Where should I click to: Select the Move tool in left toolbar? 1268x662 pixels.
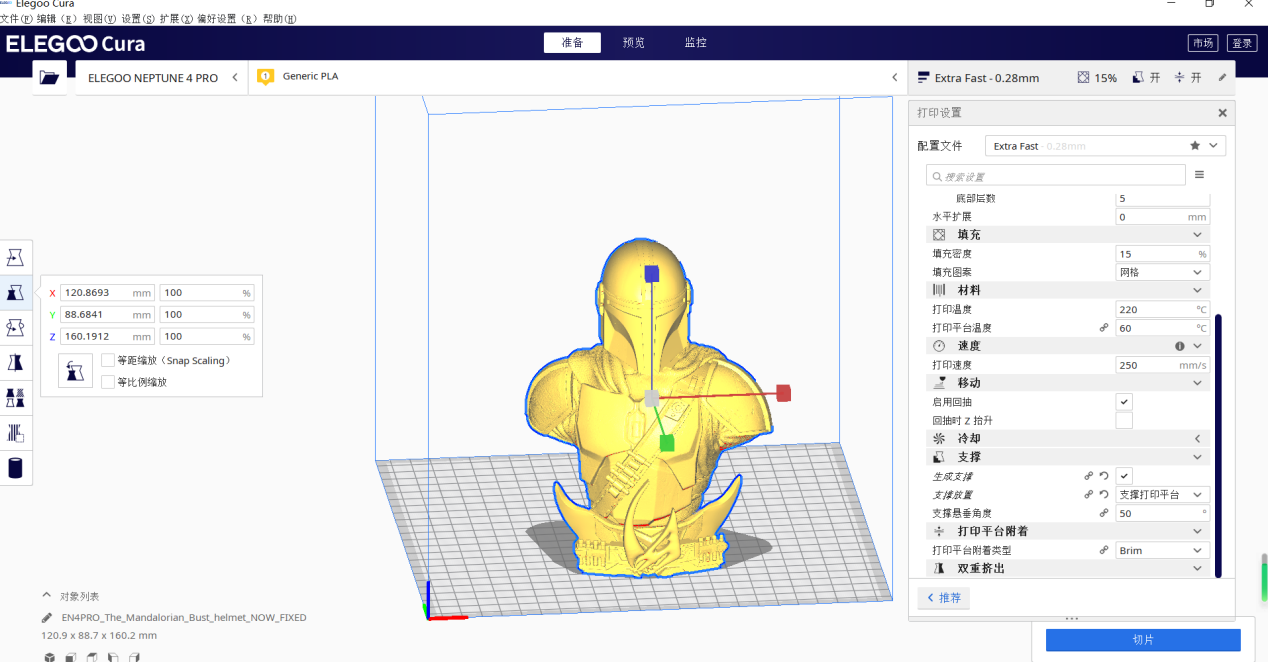coord(15,257)
